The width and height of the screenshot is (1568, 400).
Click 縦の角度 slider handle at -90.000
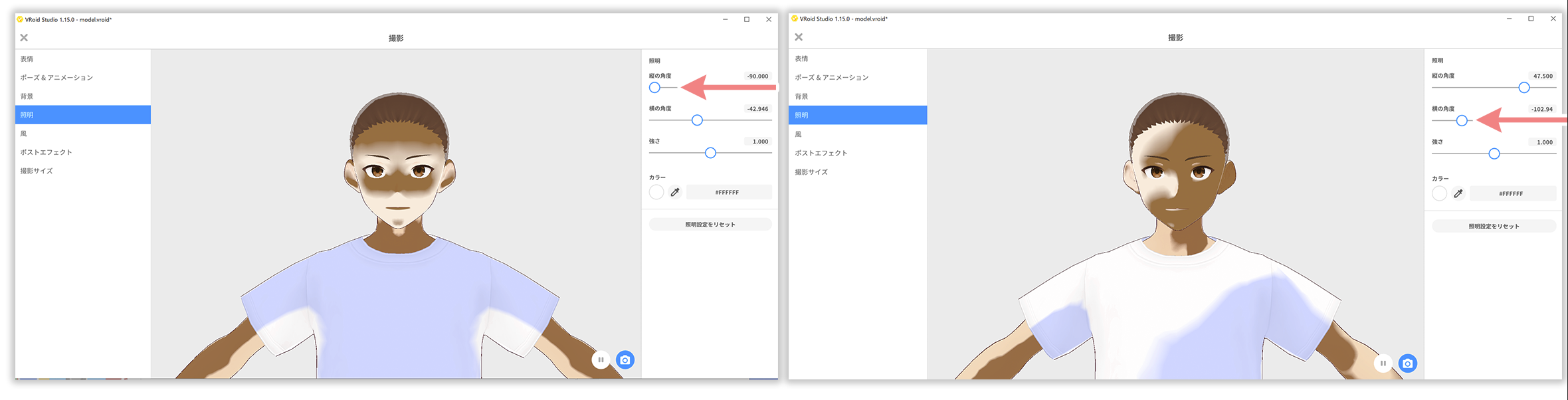(x=654, y=88)
